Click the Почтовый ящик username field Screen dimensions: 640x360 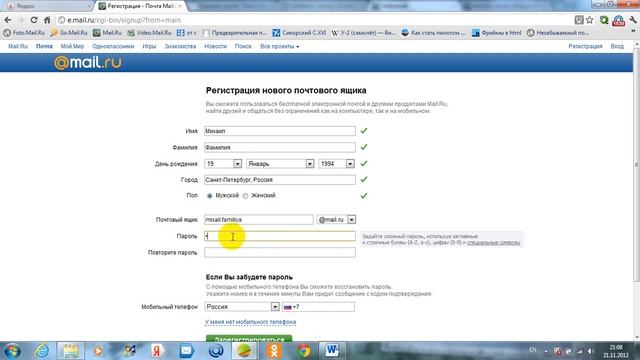pyautogui.click(x=259, y=220)
